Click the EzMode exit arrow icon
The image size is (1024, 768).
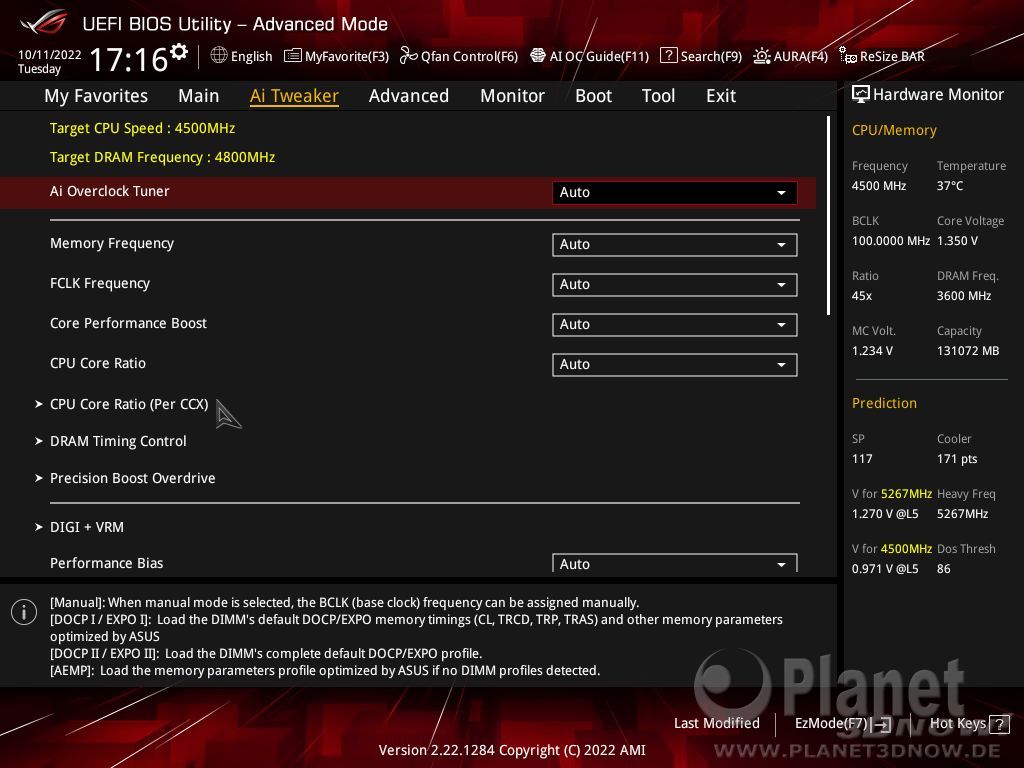pyautogui.click(x=882, y=724)
